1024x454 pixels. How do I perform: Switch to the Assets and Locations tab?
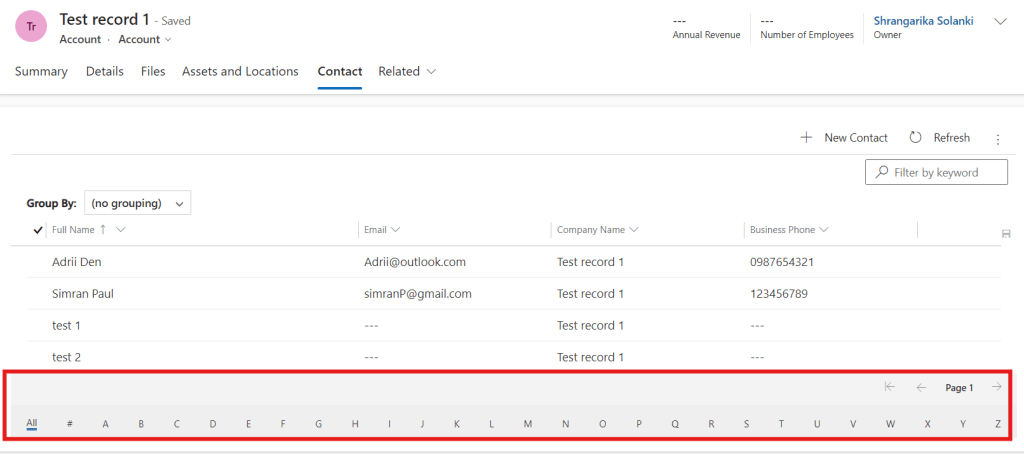(x=240, y=72)
